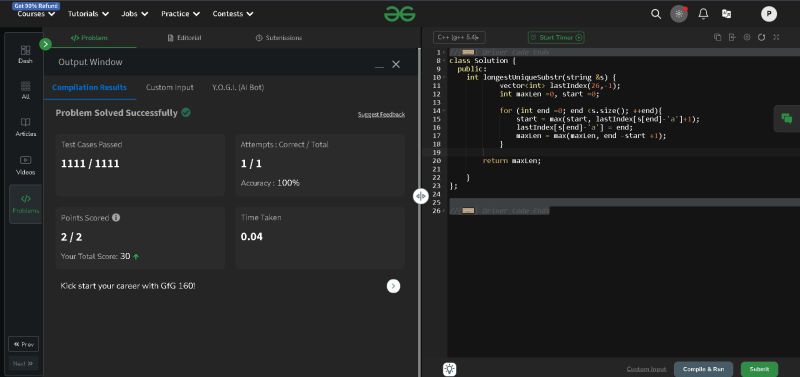Open editor settings gear icon
Image resolution: width=800 pixels, height=377 pixels.
(747, 37)
